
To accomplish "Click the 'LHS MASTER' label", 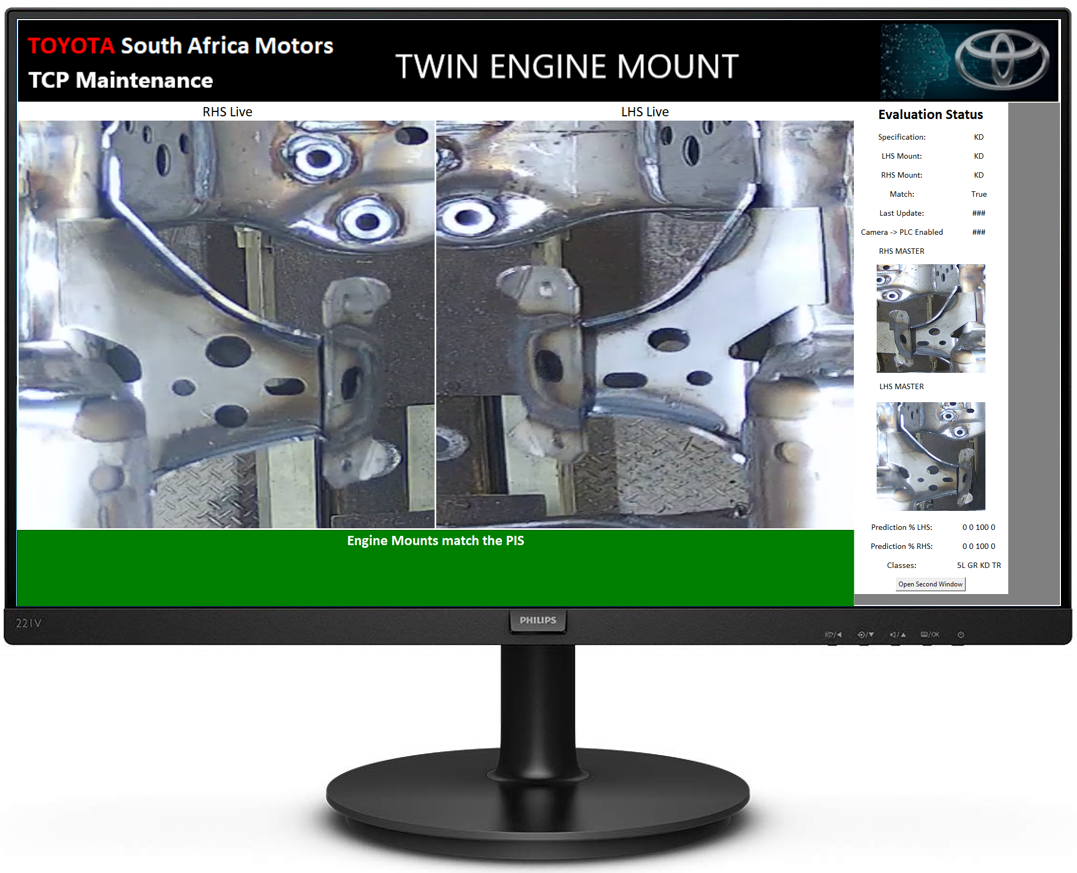I will click(901, 387).
